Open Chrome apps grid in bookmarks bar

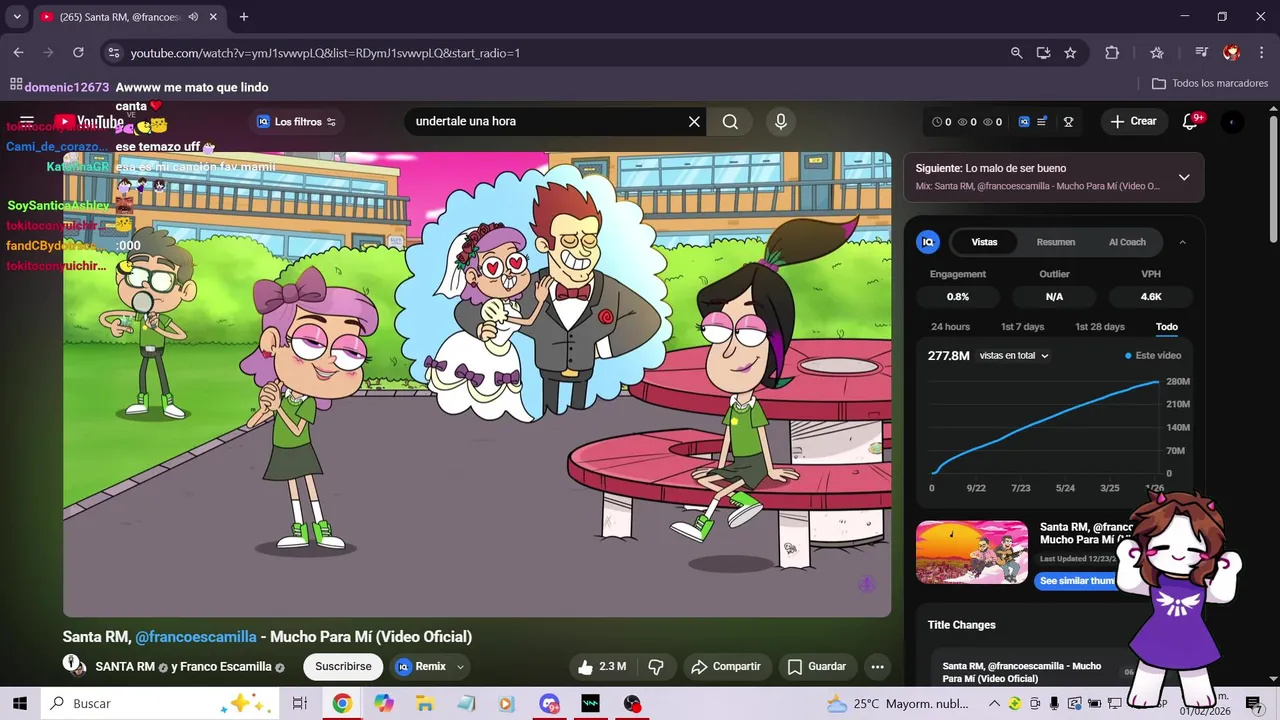16,84
